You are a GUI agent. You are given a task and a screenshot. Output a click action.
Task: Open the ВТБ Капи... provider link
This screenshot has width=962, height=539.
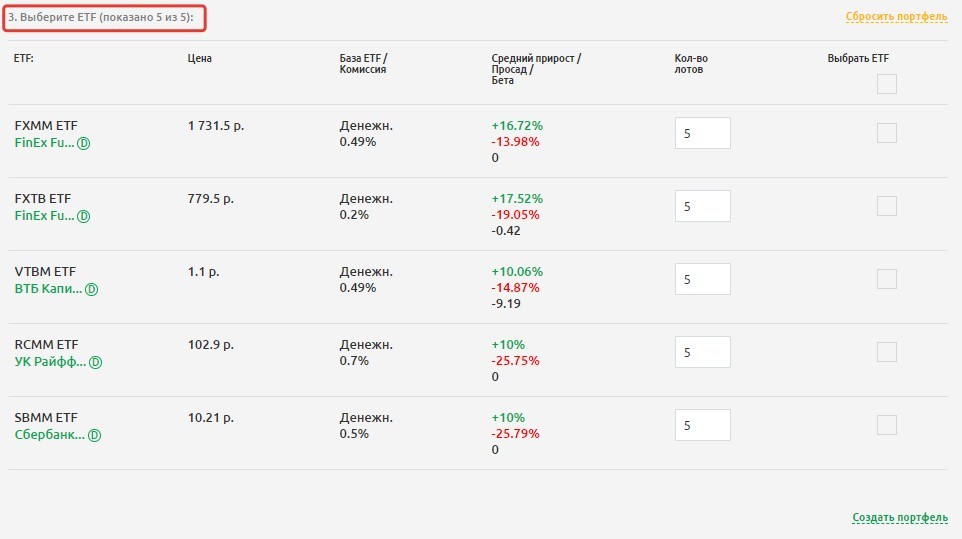click(47, 289)
